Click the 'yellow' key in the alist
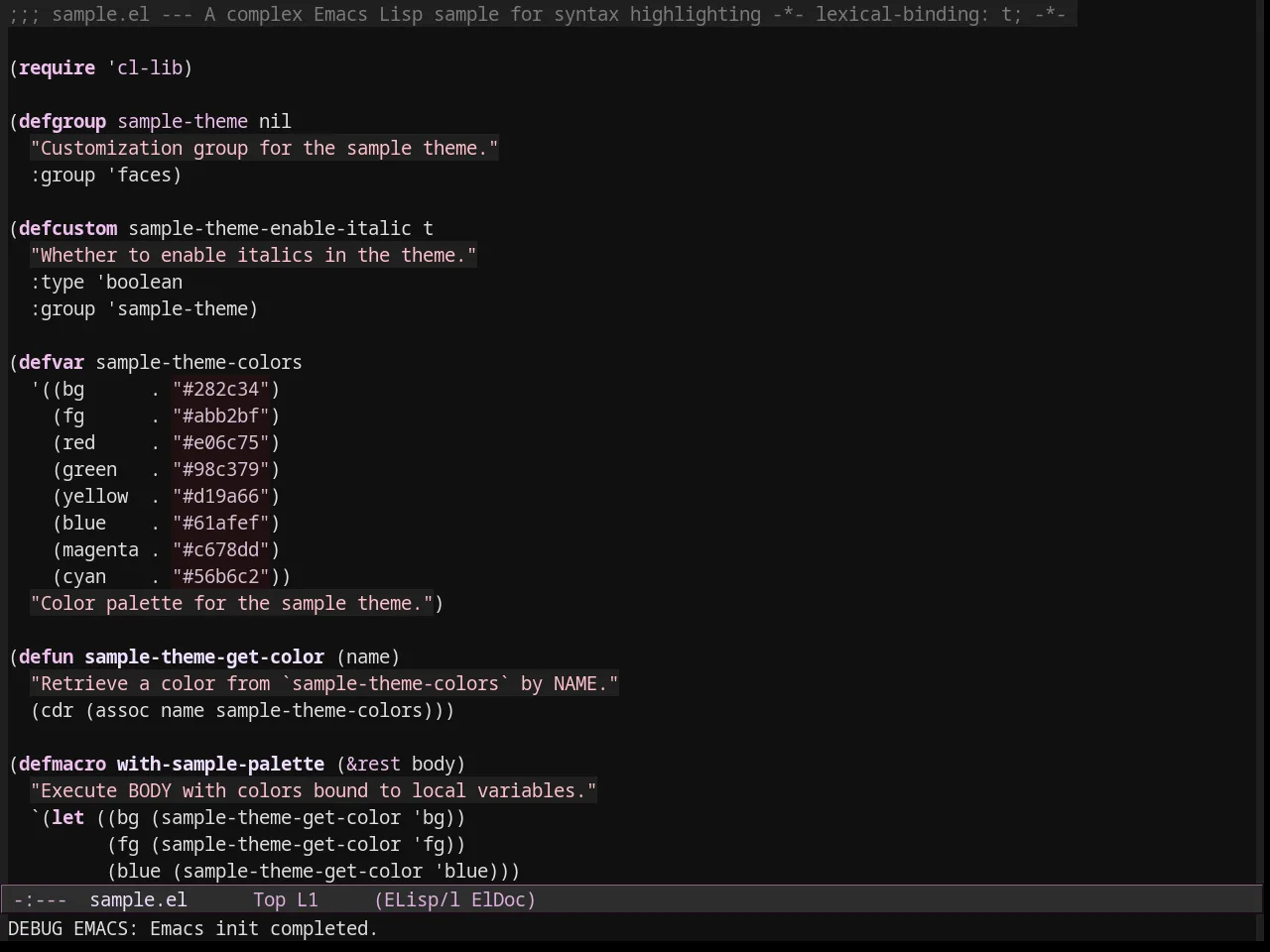The image size is (1270, 952). 95,496
